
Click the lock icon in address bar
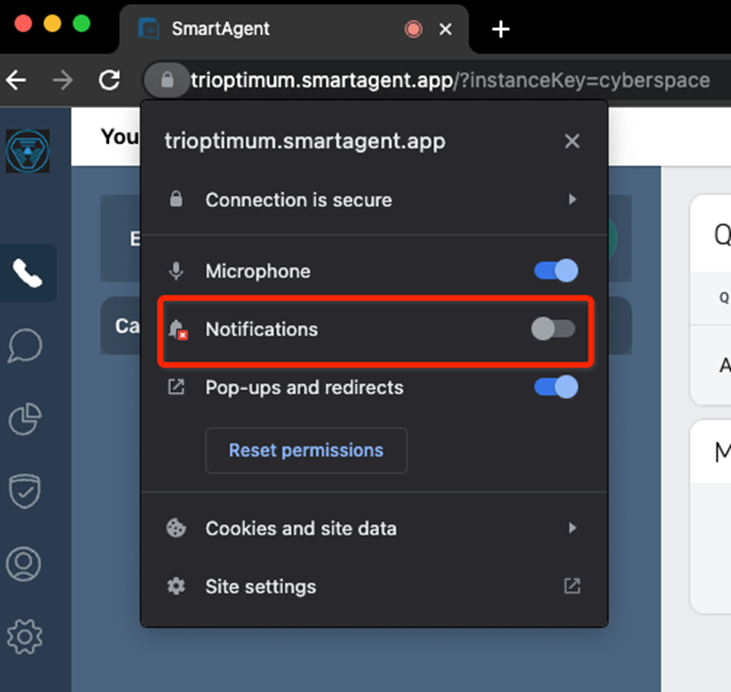click(167, 80)
